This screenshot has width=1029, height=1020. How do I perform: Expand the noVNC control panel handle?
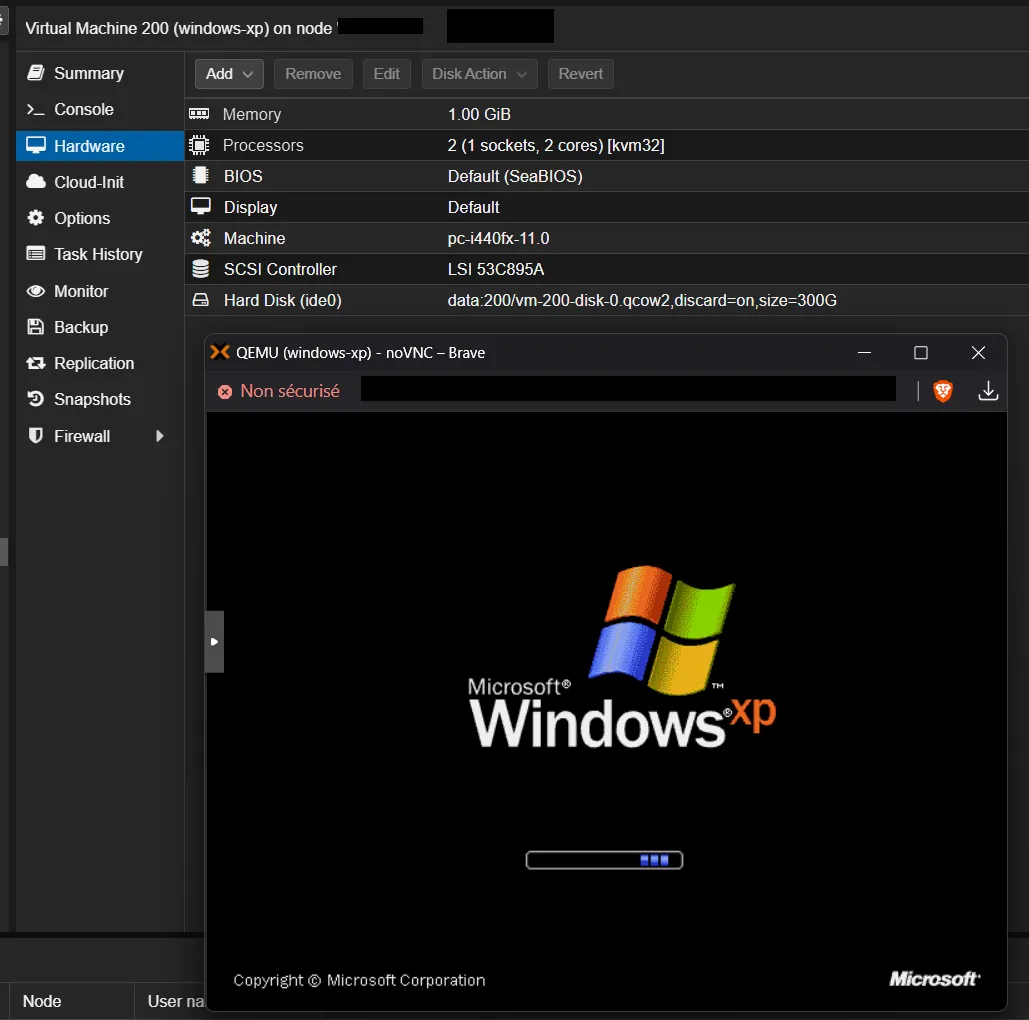(215, 641)
